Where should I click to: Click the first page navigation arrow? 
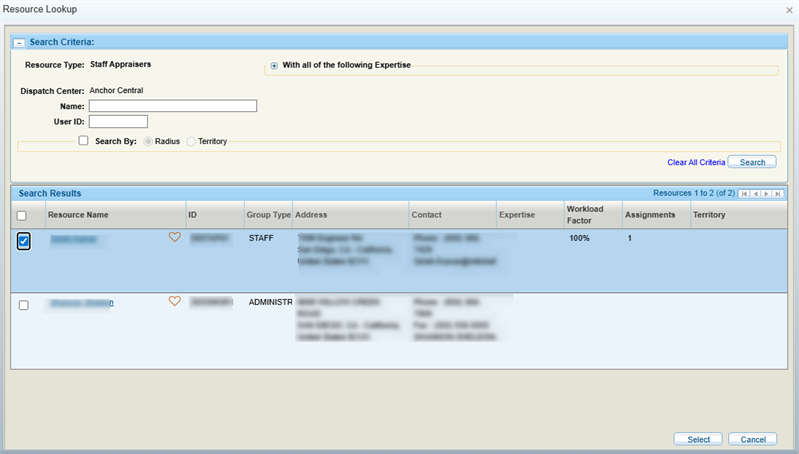[x=744, y=193]
